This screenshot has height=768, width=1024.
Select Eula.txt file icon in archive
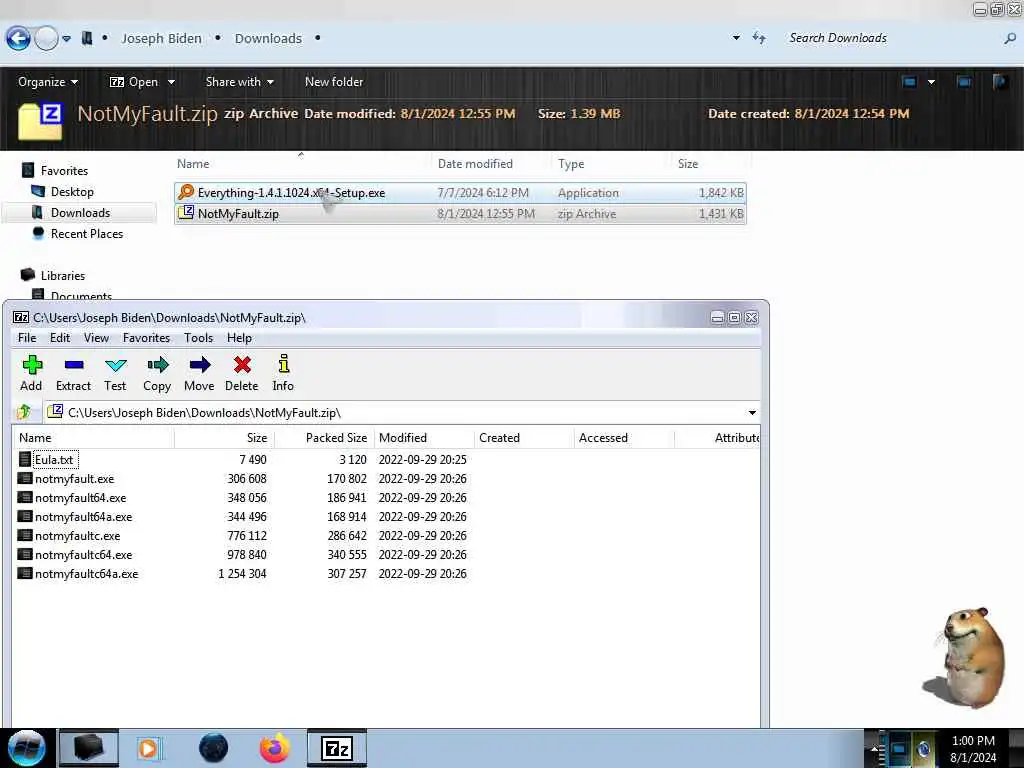coord(25,459)
